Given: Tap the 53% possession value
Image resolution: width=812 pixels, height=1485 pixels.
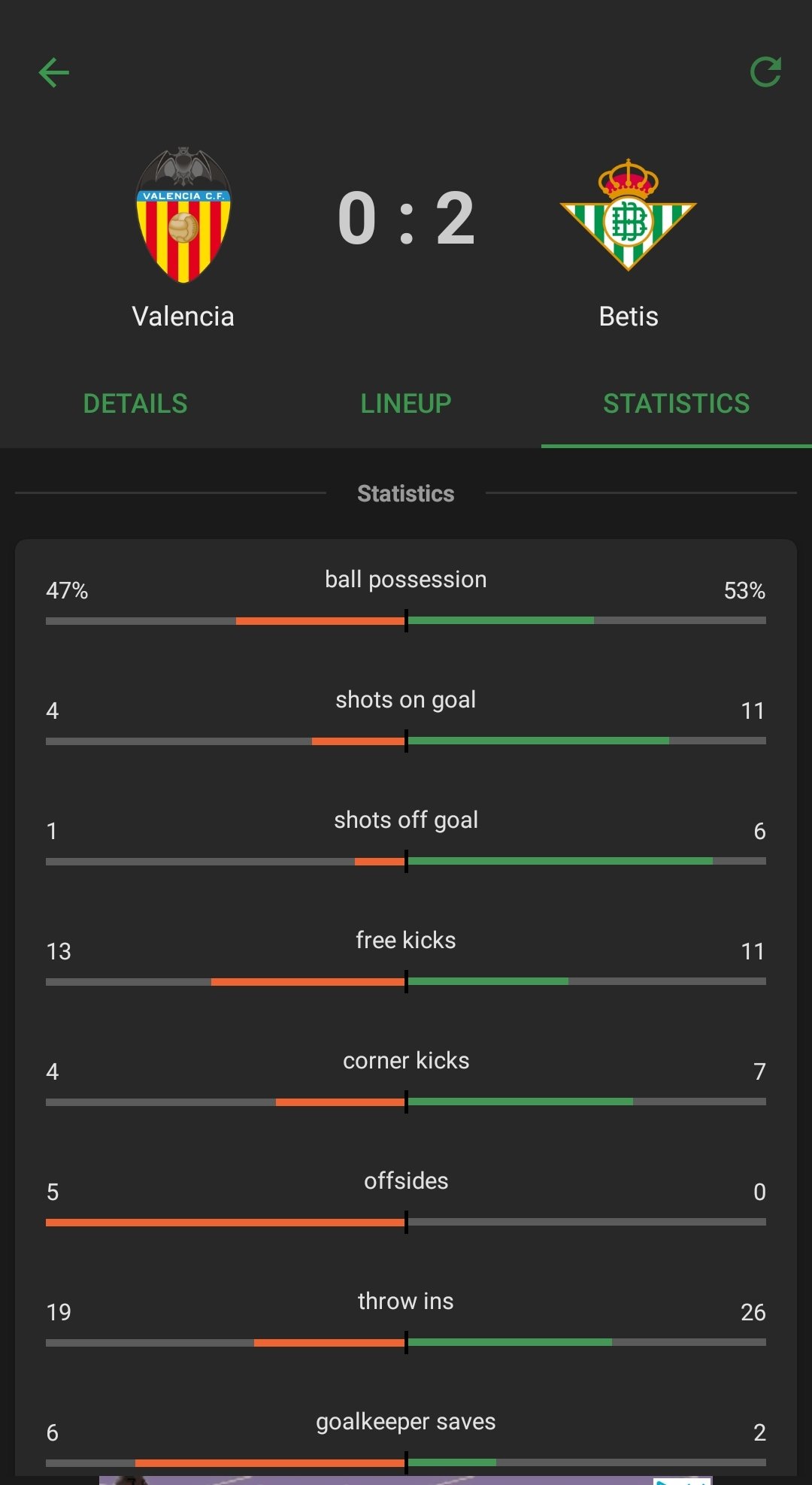Looking at the screenshot, I should point(744,590).
